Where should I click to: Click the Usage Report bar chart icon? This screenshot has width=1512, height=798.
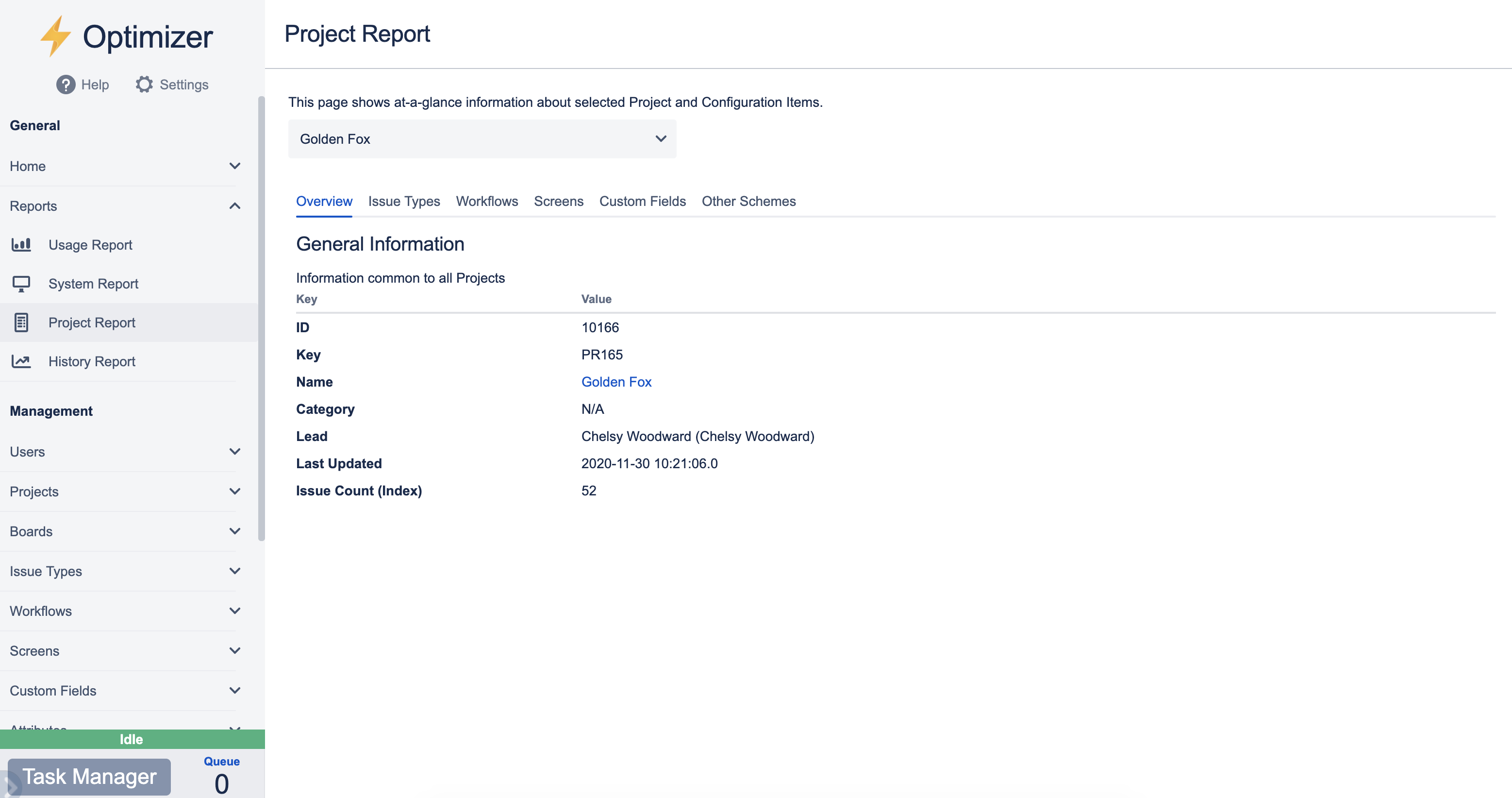tap(21, 244)
